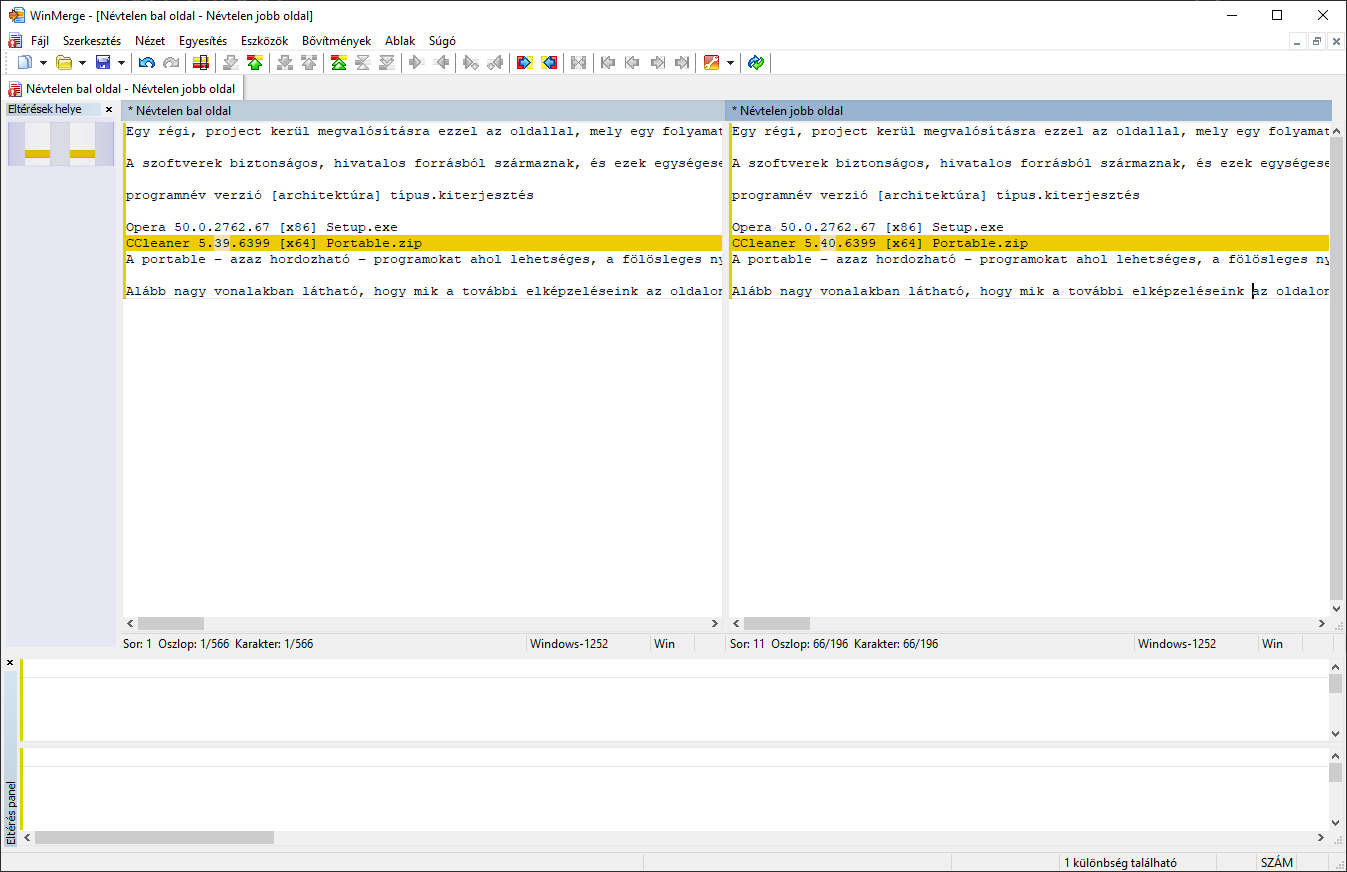Open the Ablak menu
This screenshot has height=872, width=1347.
pyautogui.click(x=400, y=41)
